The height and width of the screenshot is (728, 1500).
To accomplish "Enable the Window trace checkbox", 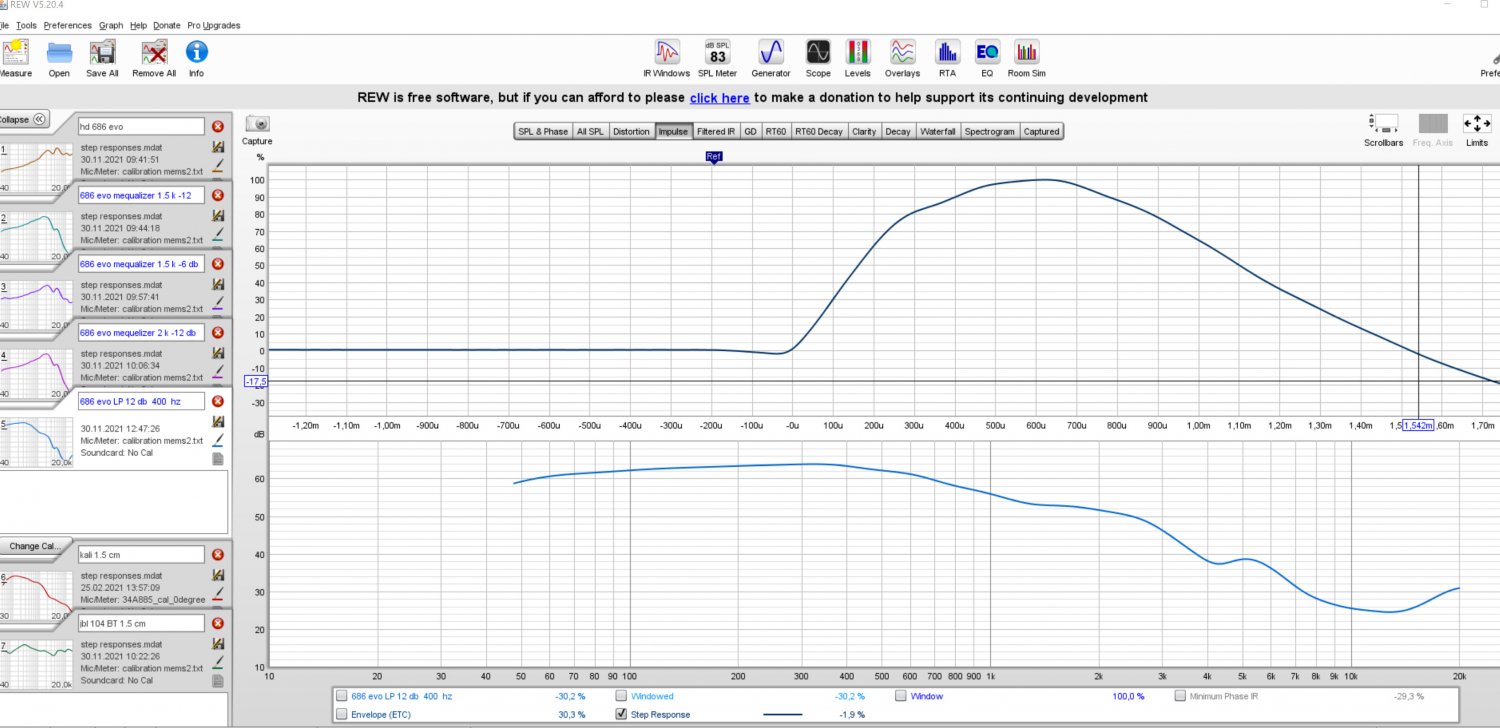I will tap(901, 696).
